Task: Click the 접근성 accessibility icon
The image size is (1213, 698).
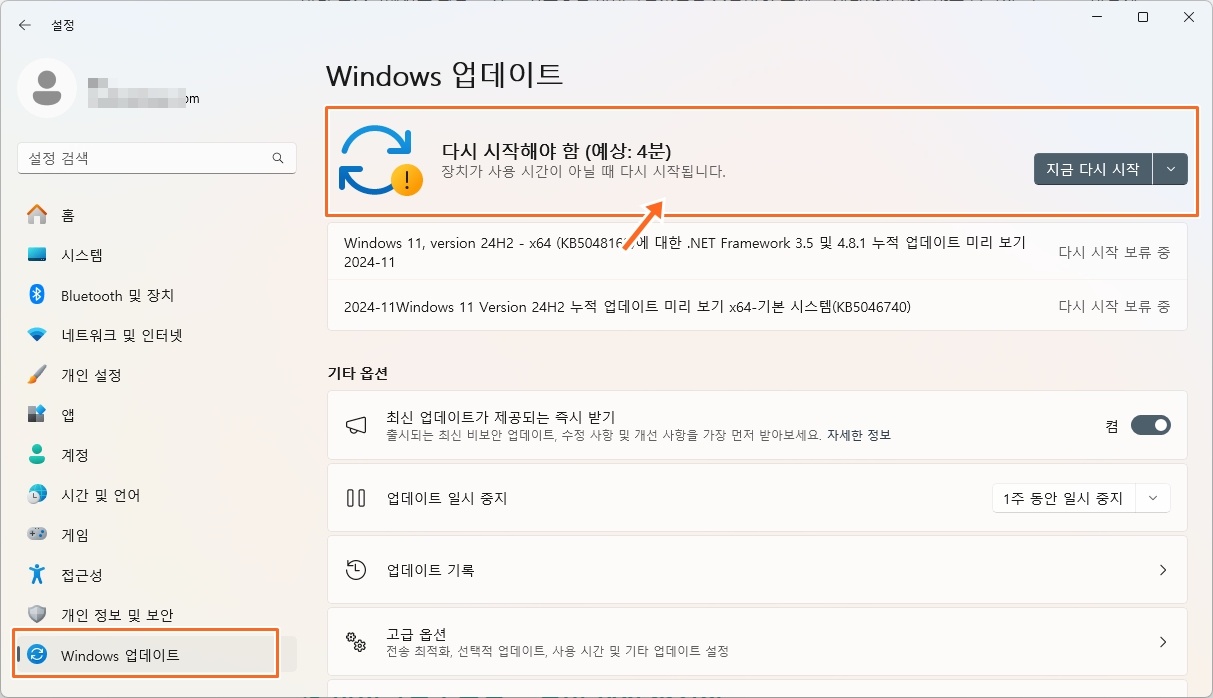Action: 37,575
